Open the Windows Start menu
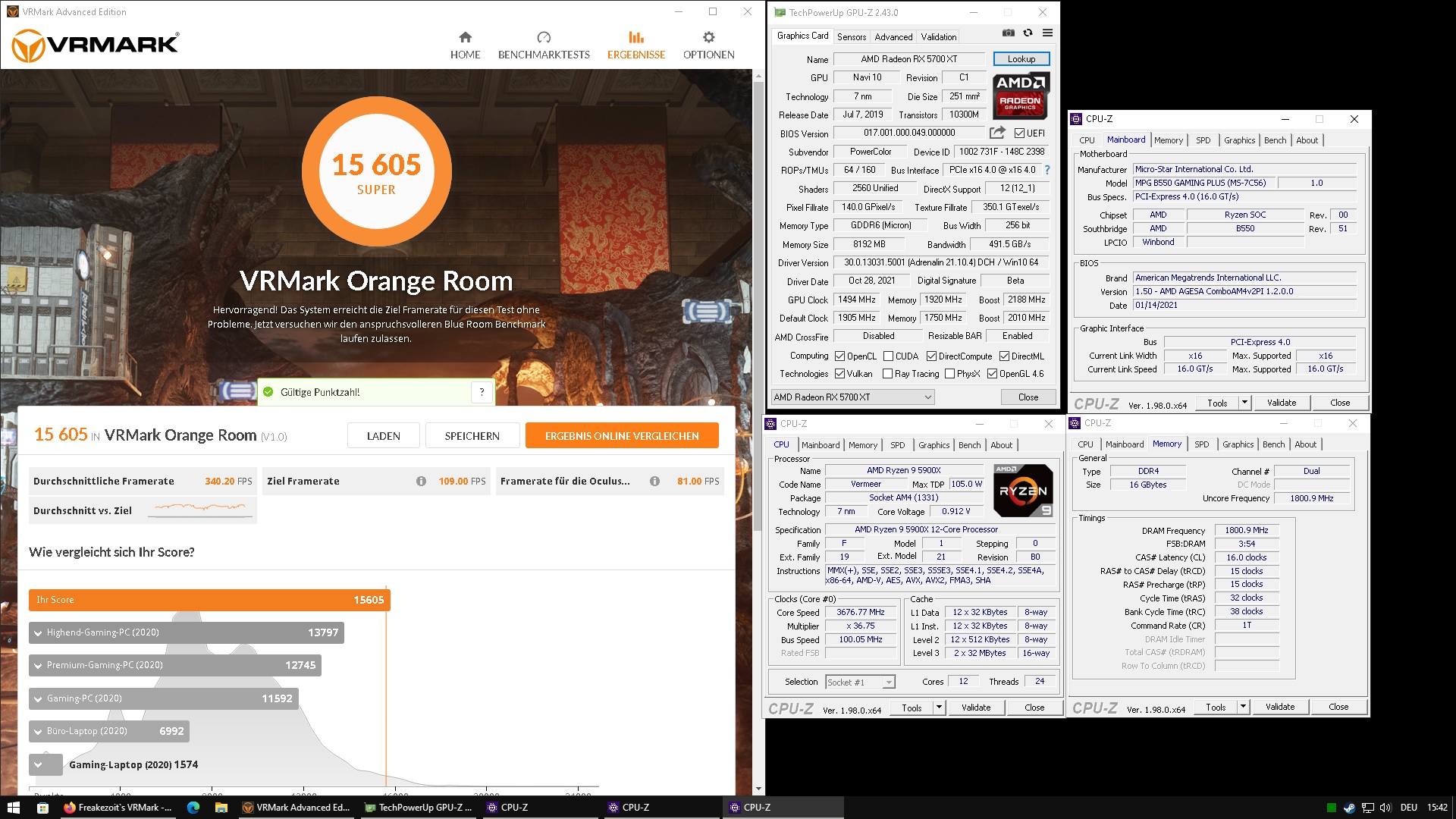This screenshot has width=1456, height=819. (x=13, y=808)
